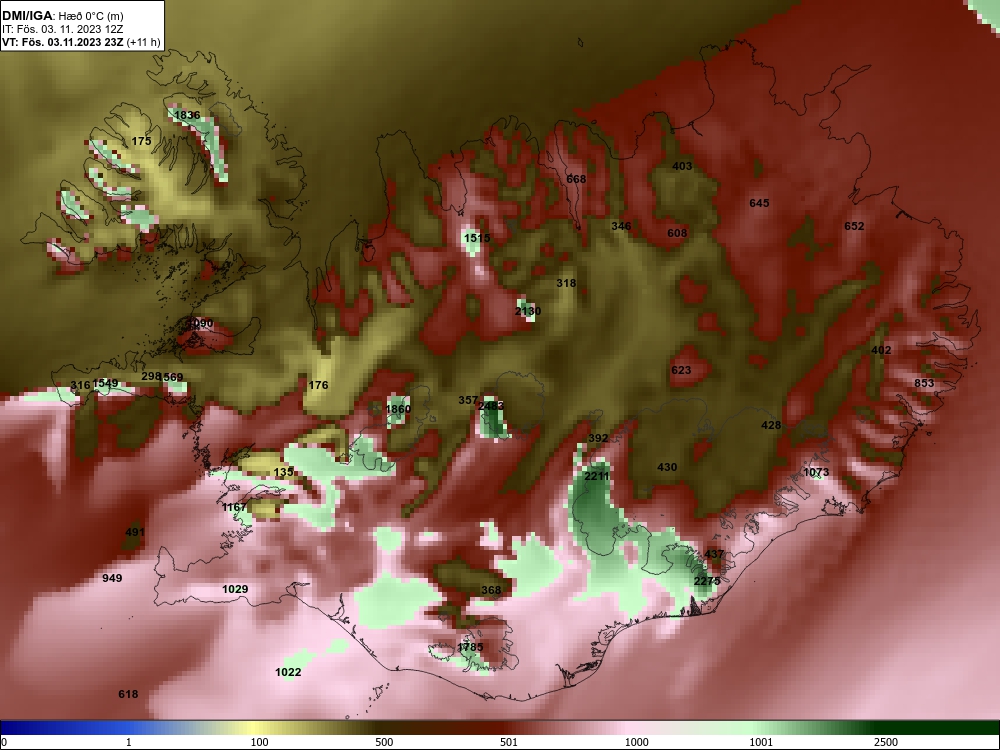Viewport: 1000px width, 750px height.
Task: Click the 569 map value
Action: pos(173,378)
